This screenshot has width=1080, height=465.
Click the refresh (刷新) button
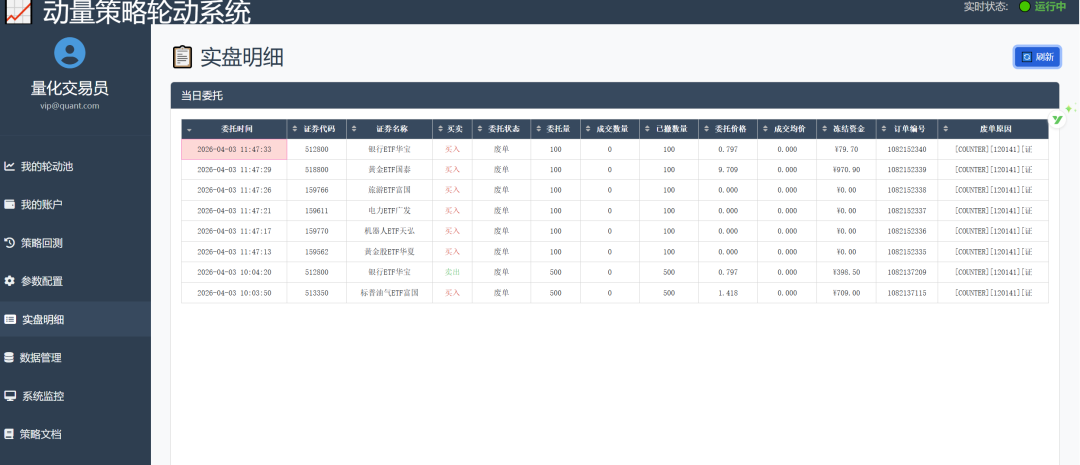[1037, 57]
